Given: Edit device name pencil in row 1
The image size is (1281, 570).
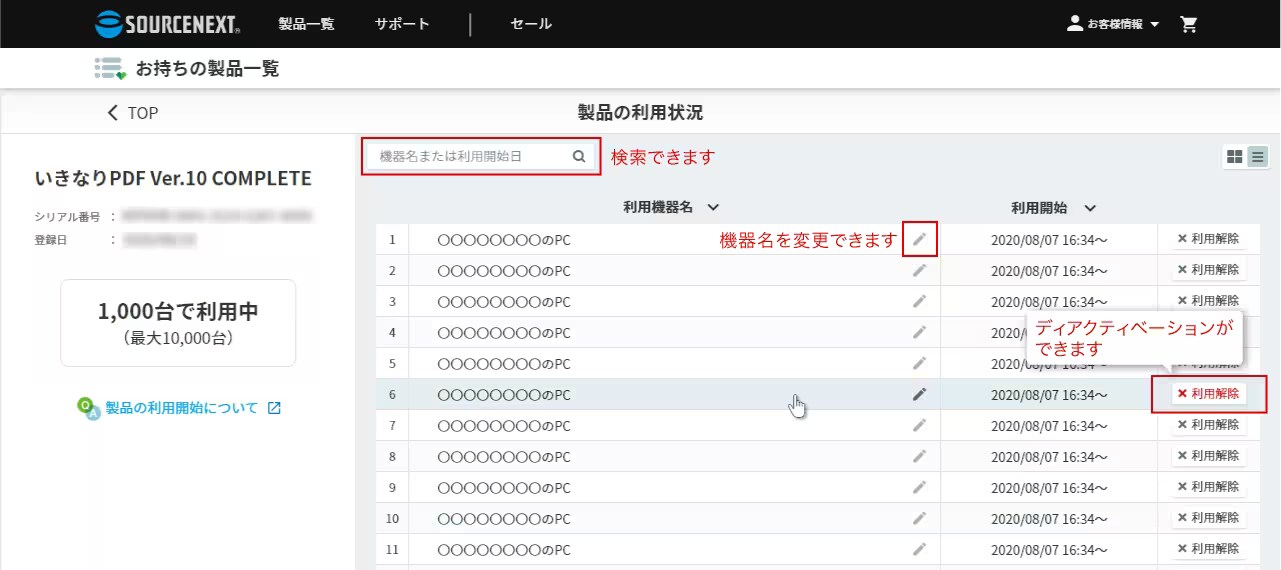Looking at the screenshot, I should click(x=919, y=239).
